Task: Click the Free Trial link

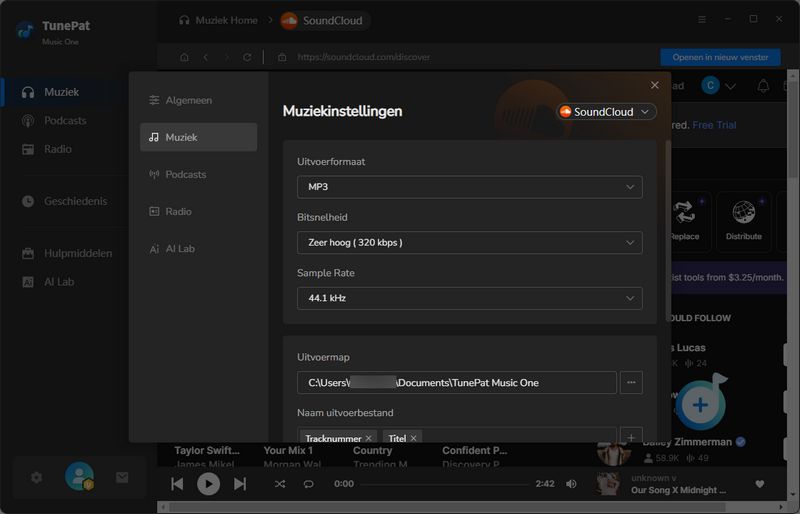Action: pyautogui.click(x=714, y=125)
